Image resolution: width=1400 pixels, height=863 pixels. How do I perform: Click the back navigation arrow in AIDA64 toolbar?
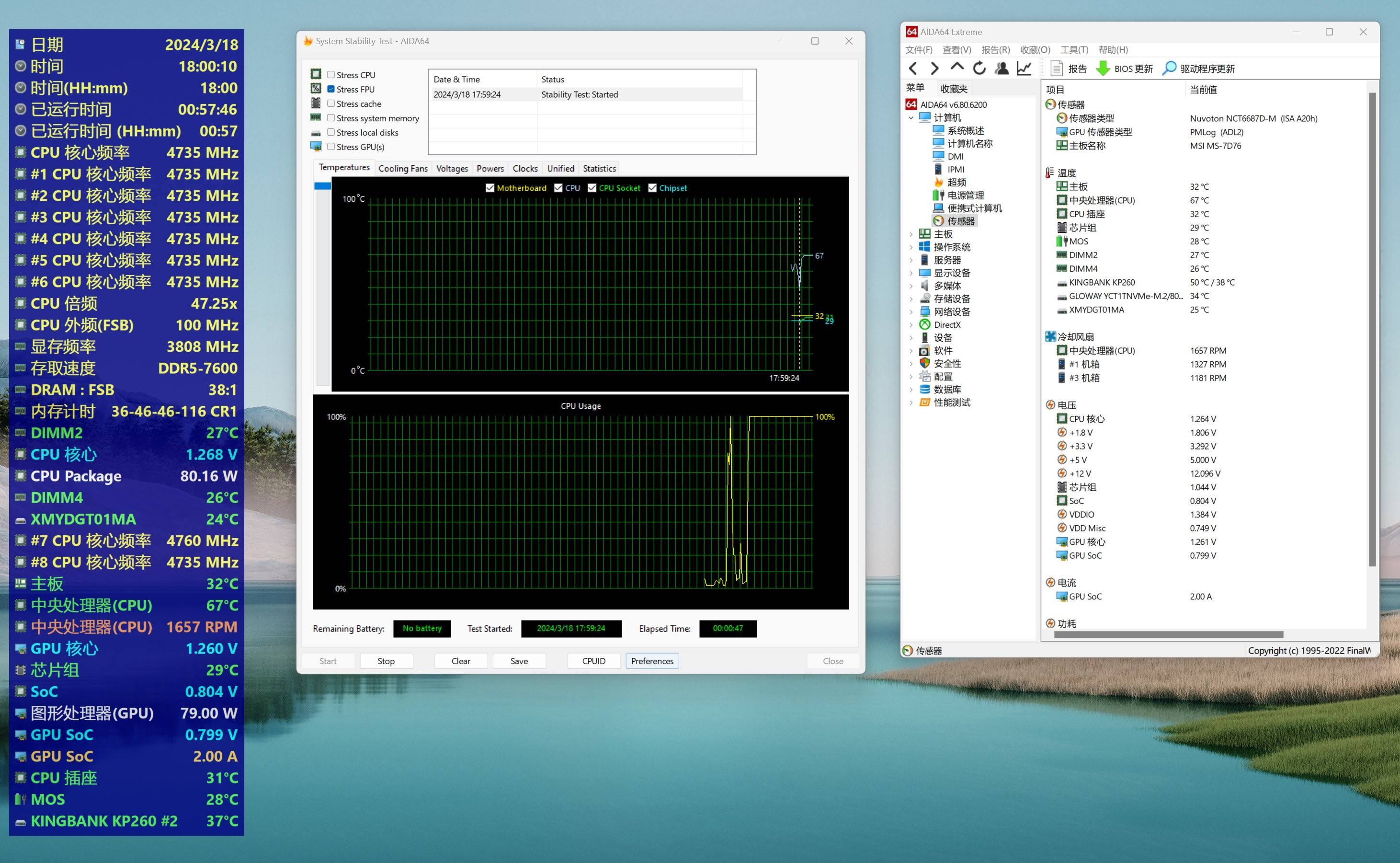point(913,69)
